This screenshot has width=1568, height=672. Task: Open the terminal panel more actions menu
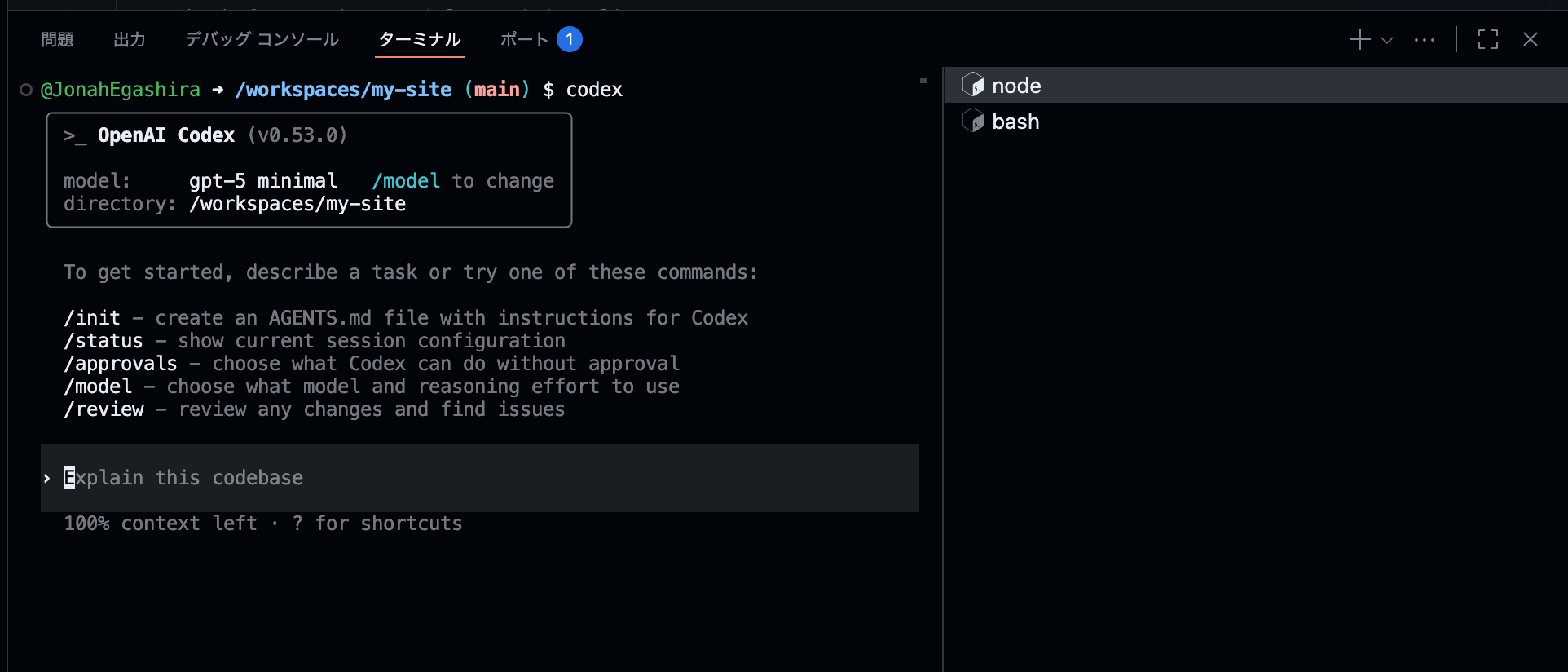pyautogui.click(x=1425, y=39)
